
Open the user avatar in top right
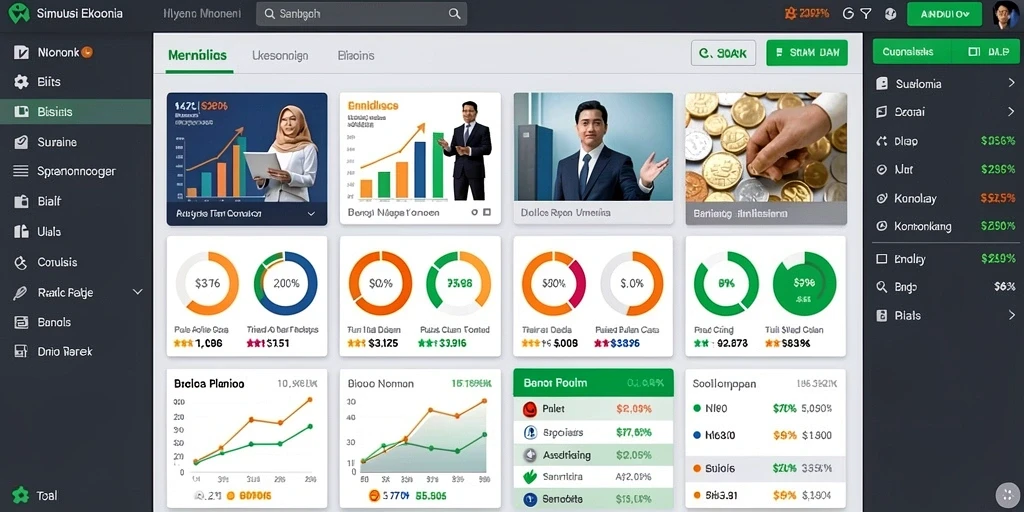(1006, 14)
